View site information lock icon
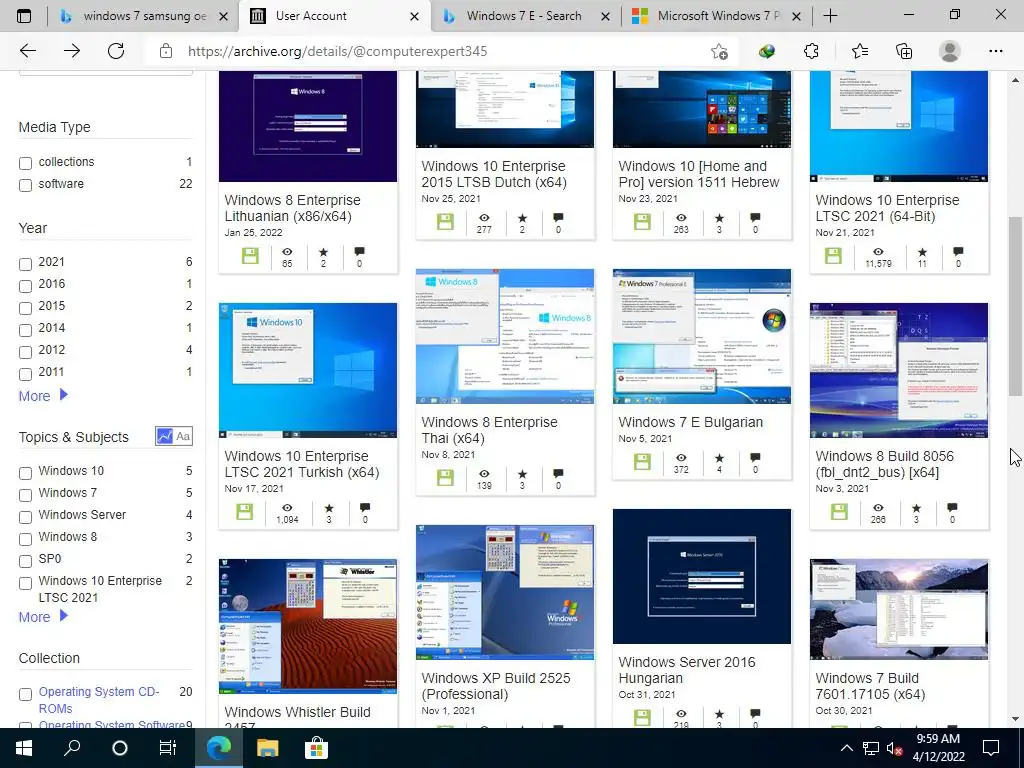 (x=166, y=51)
